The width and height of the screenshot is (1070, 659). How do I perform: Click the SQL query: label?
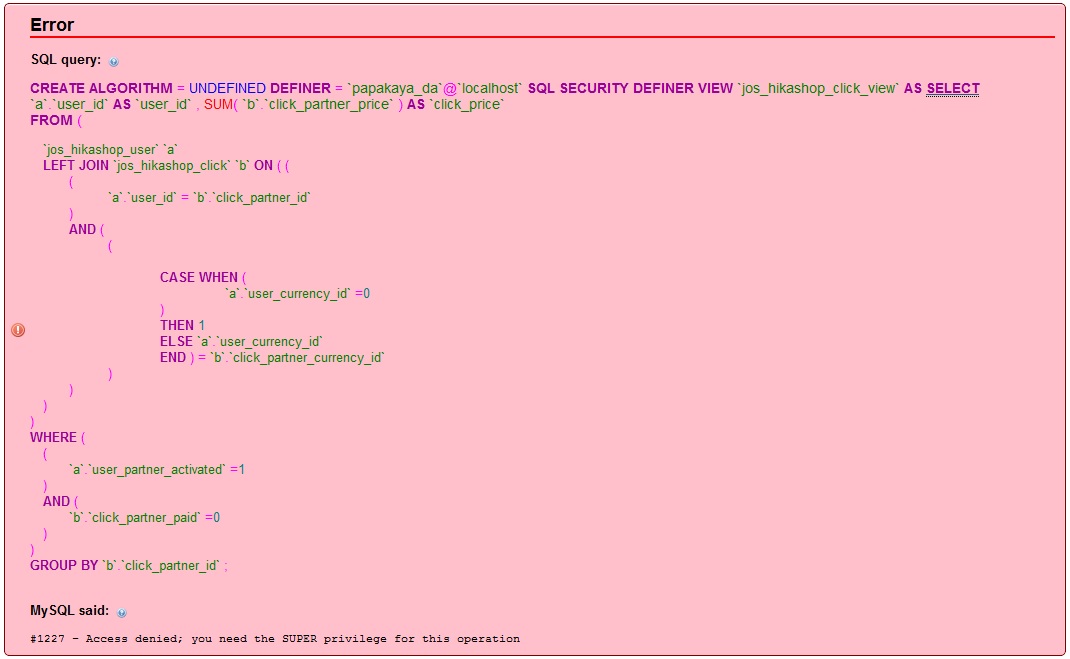(66, 60)
